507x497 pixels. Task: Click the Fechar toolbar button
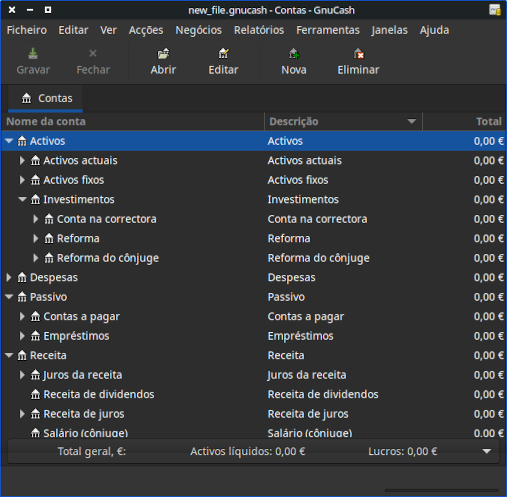tap(93, 62)
